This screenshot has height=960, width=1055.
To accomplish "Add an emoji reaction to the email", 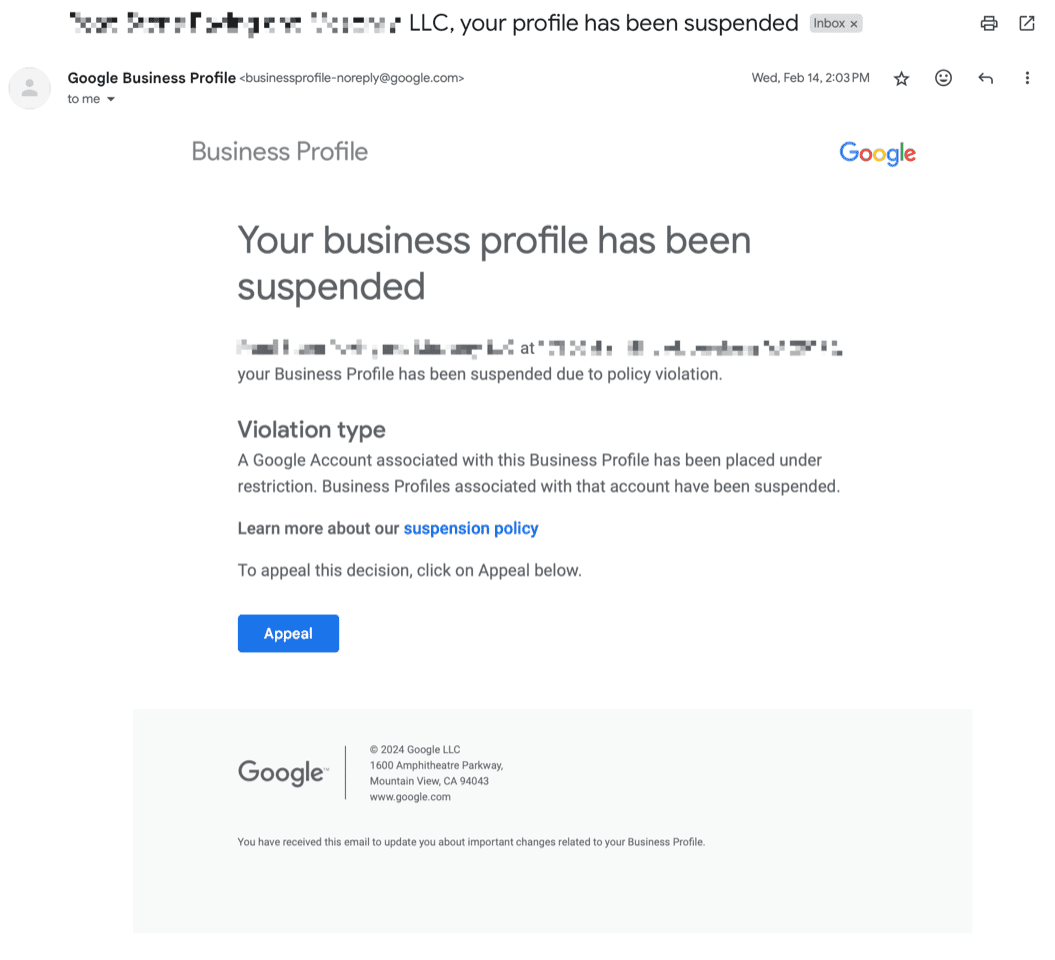I will pyautogui.click(x=943, y=78).
